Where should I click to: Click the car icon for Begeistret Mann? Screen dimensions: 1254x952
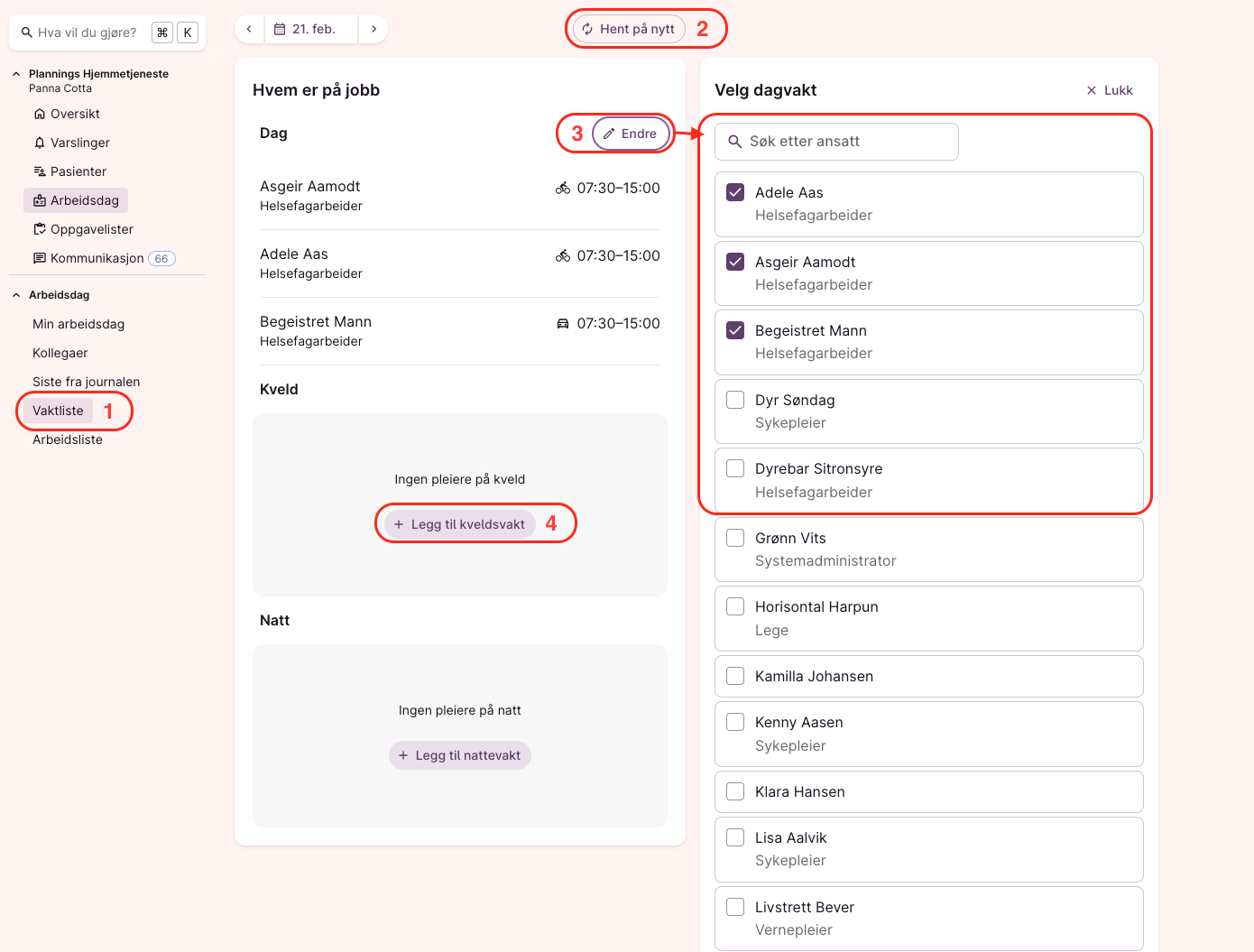(x=563, y=323)
